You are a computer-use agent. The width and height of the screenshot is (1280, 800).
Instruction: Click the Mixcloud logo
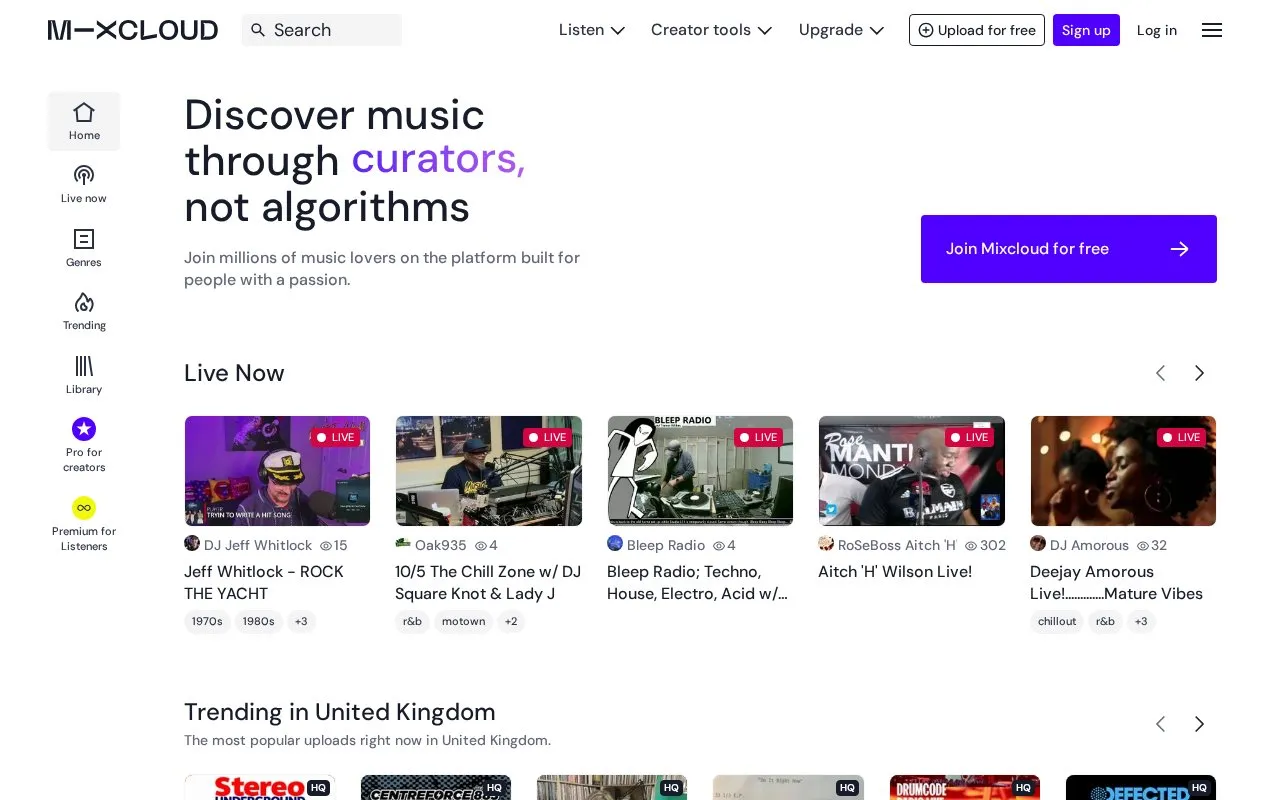tap(133, 30)
